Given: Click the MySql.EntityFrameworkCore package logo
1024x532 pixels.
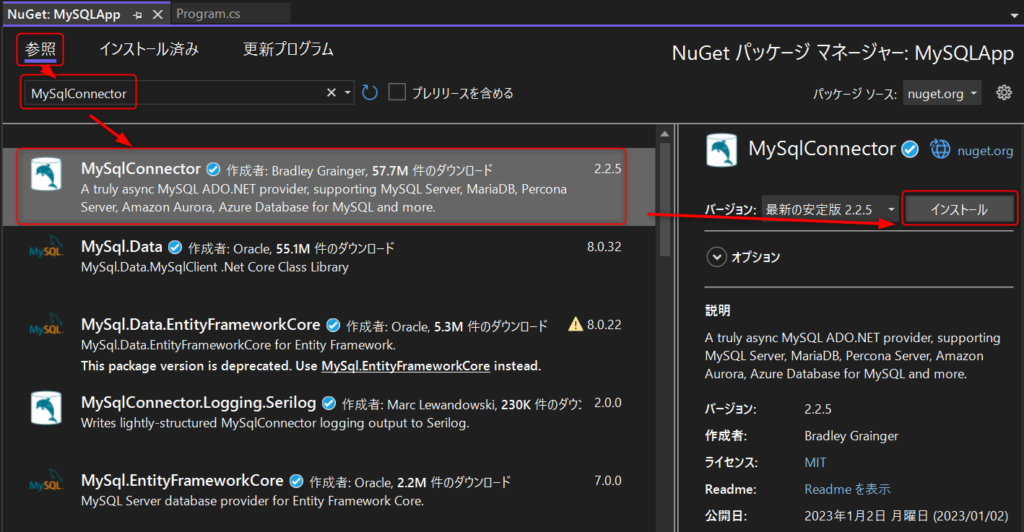Looking at the screenshot, I should (x=46, y=482).
